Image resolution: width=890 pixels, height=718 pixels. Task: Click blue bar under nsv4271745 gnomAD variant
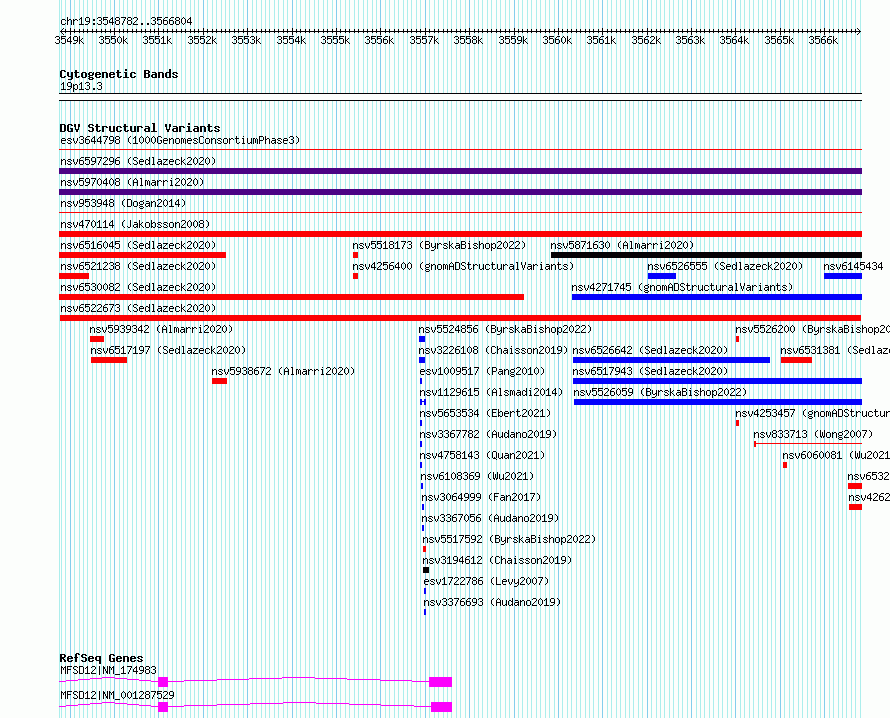[717, 297]
